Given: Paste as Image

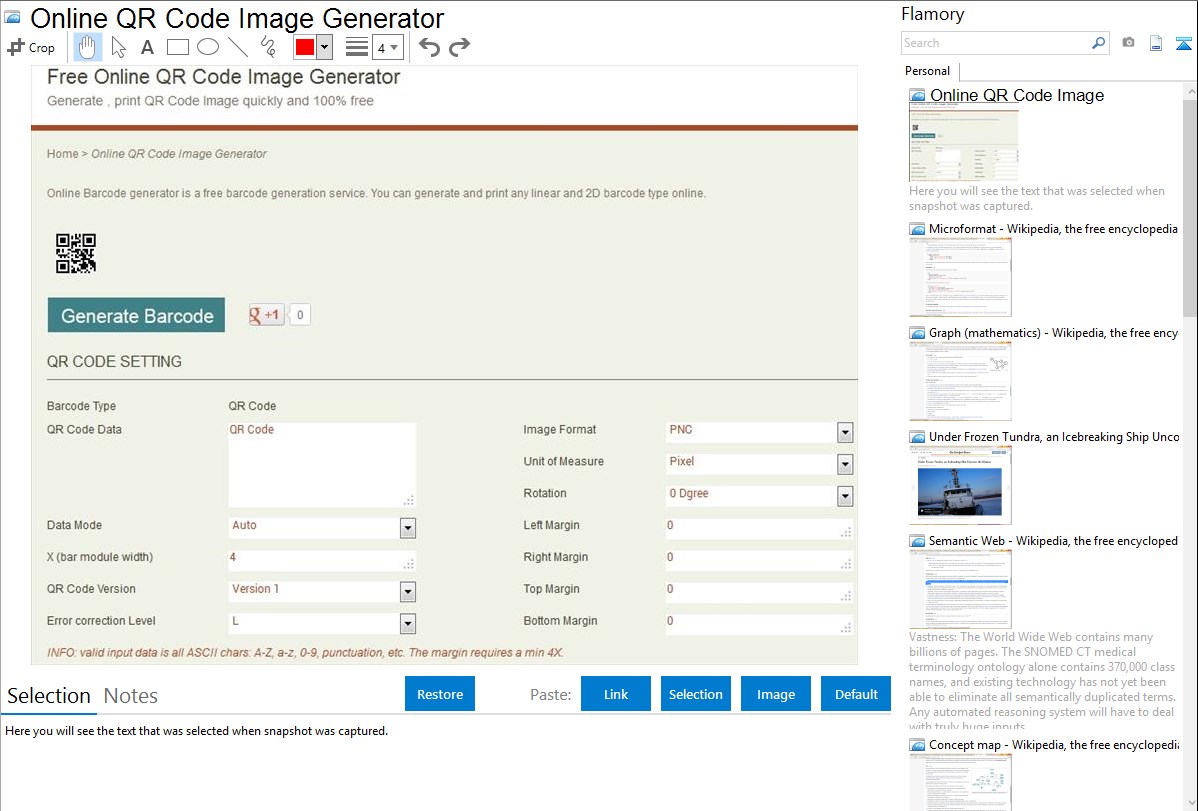Looking at the screenshot, I should click(x=775, y=694).
